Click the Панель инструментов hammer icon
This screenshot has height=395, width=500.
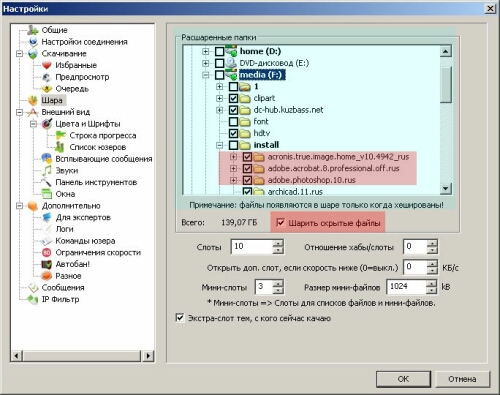coord(46,182)
